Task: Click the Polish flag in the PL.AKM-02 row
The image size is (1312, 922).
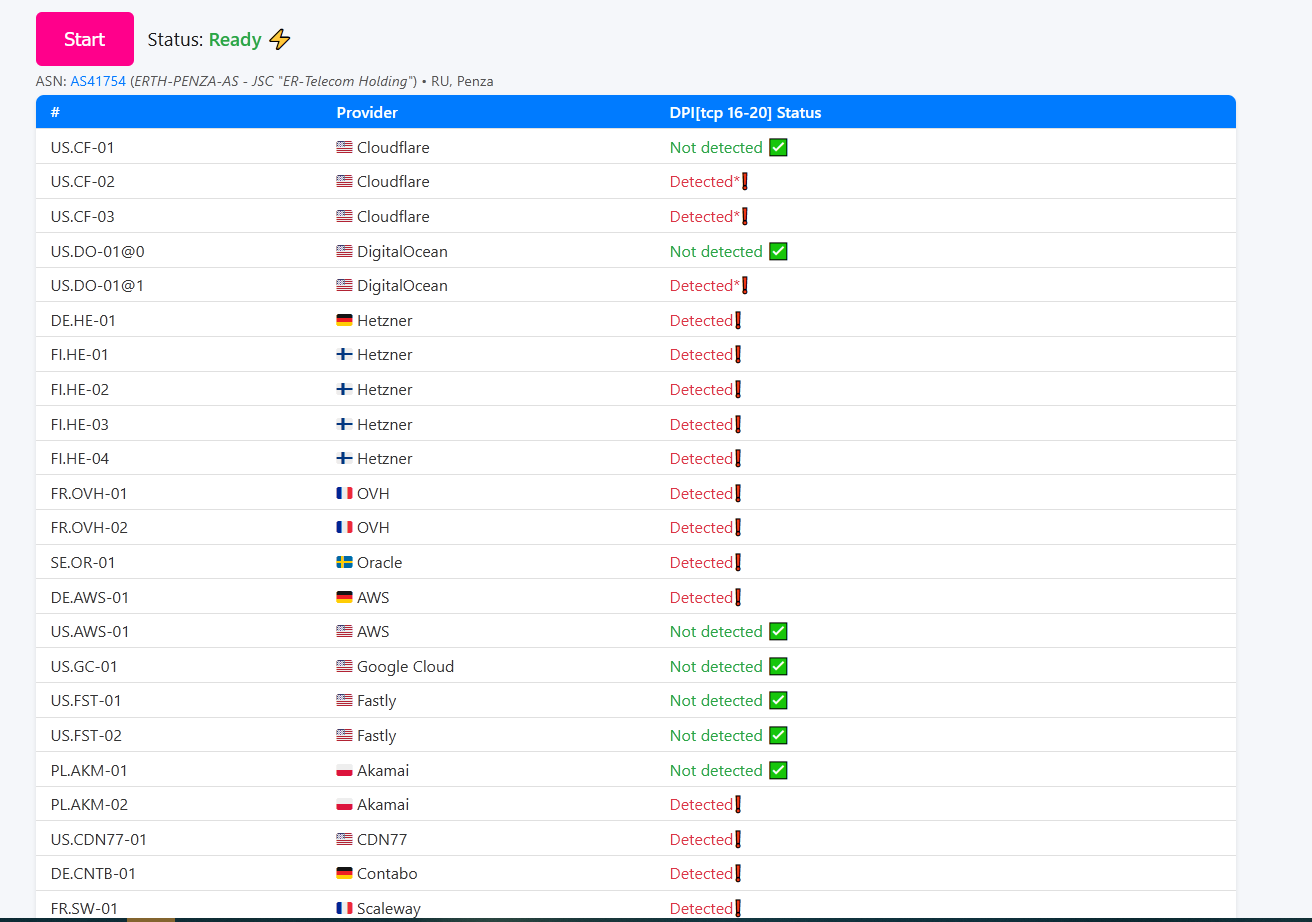Action: pyautogui.click(x=344, y=804)
